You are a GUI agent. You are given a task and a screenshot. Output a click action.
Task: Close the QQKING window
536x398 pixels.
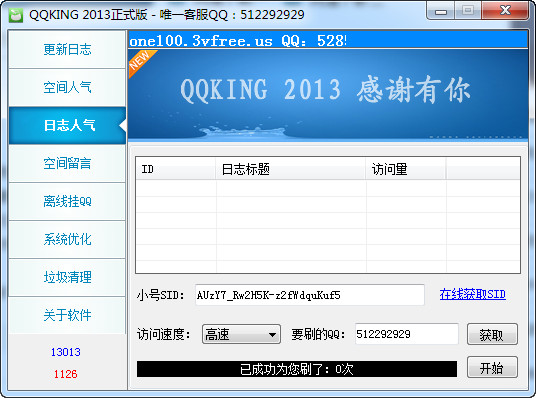click(x=505, y=11)
